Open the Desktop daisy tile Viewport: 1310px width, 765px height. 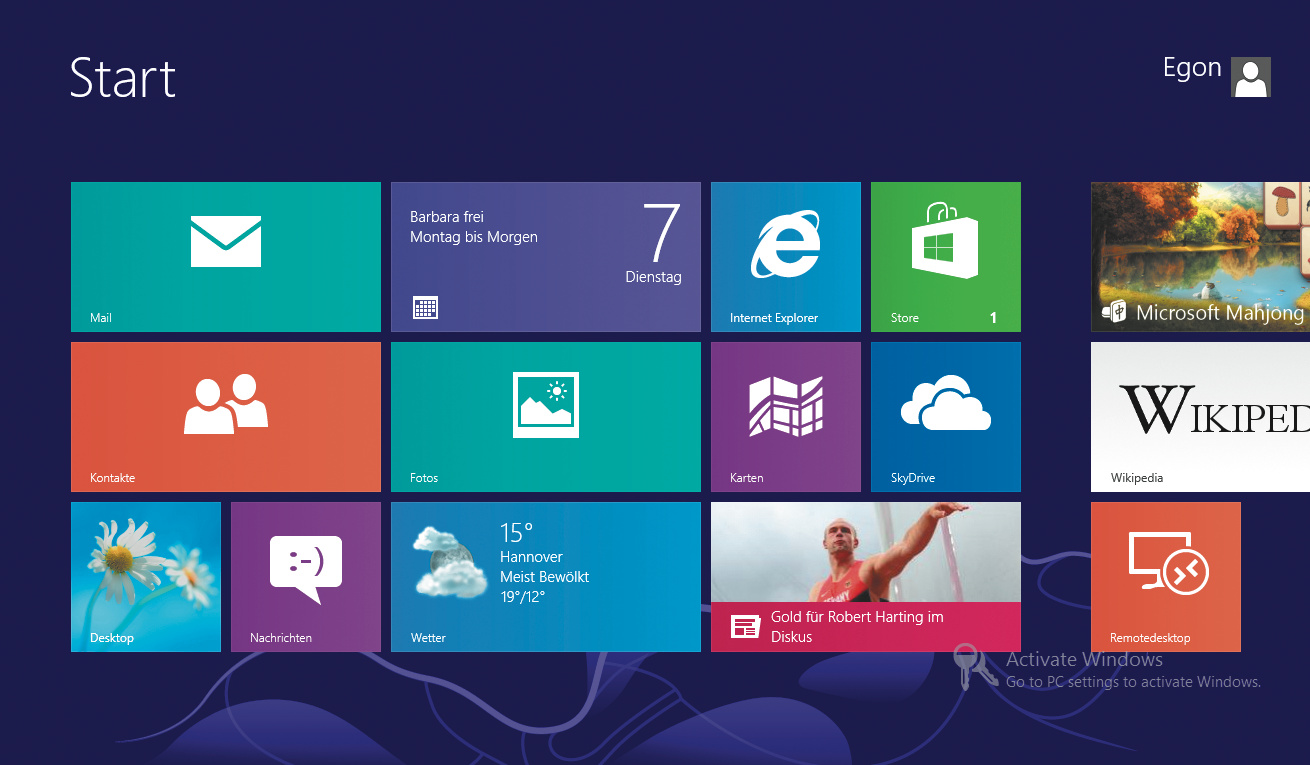[x=146, y=577]
